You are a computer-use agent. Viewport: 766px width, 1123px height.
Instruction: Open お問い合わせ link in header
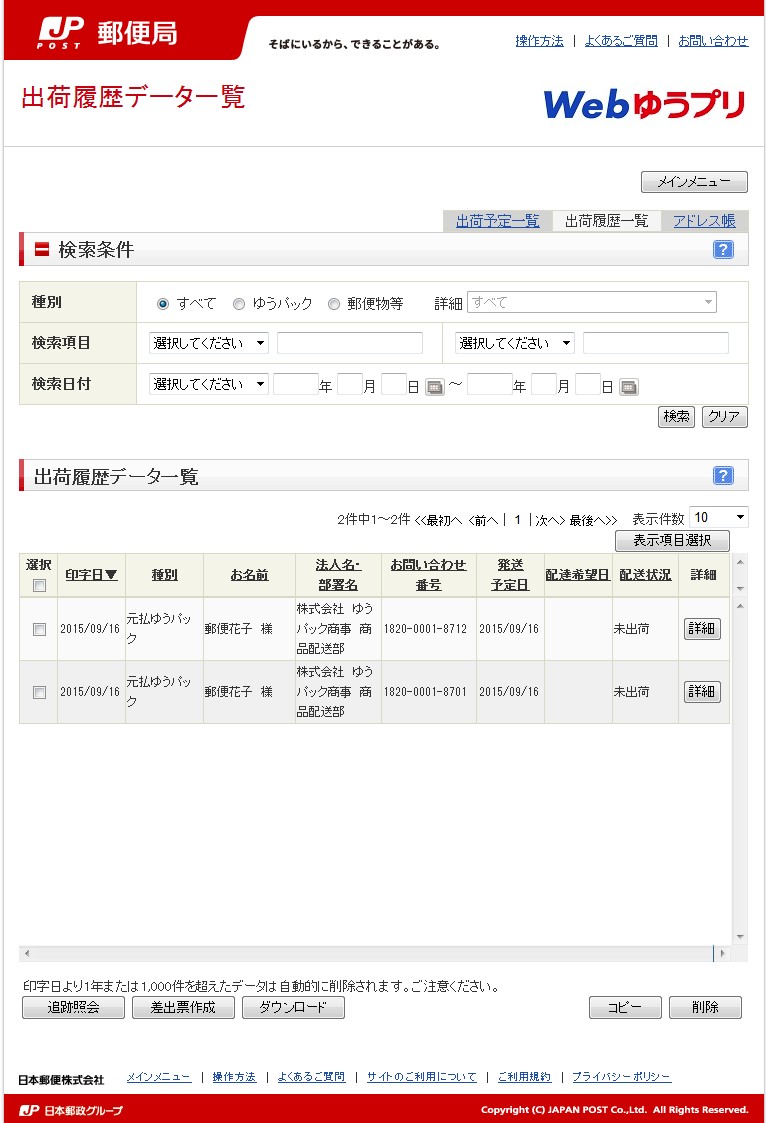713,41
